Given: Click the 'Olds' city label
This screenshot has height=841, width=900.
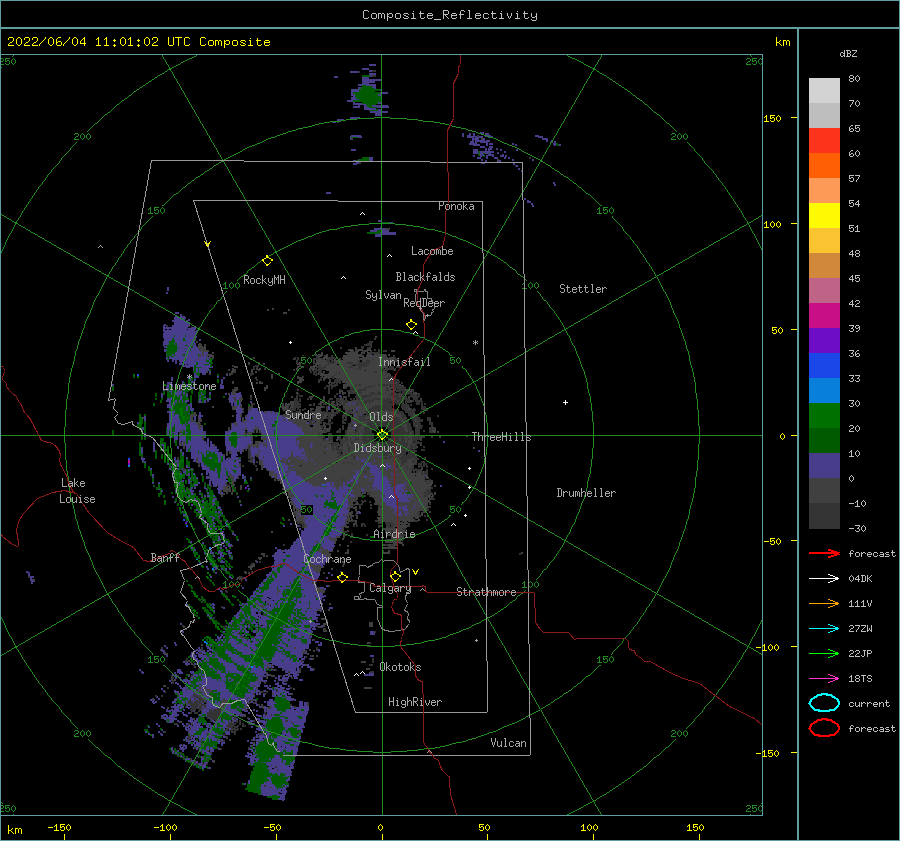Looking at the screenshot, I should (381, 417).
